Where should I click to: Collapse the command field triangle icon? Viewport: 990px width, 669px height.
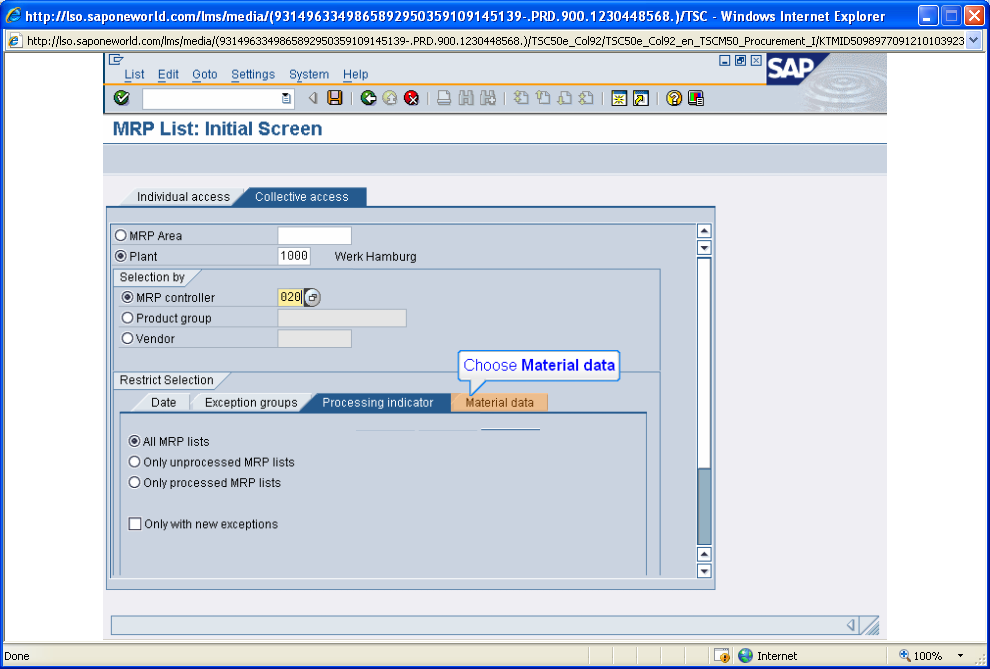click(312, 98)
